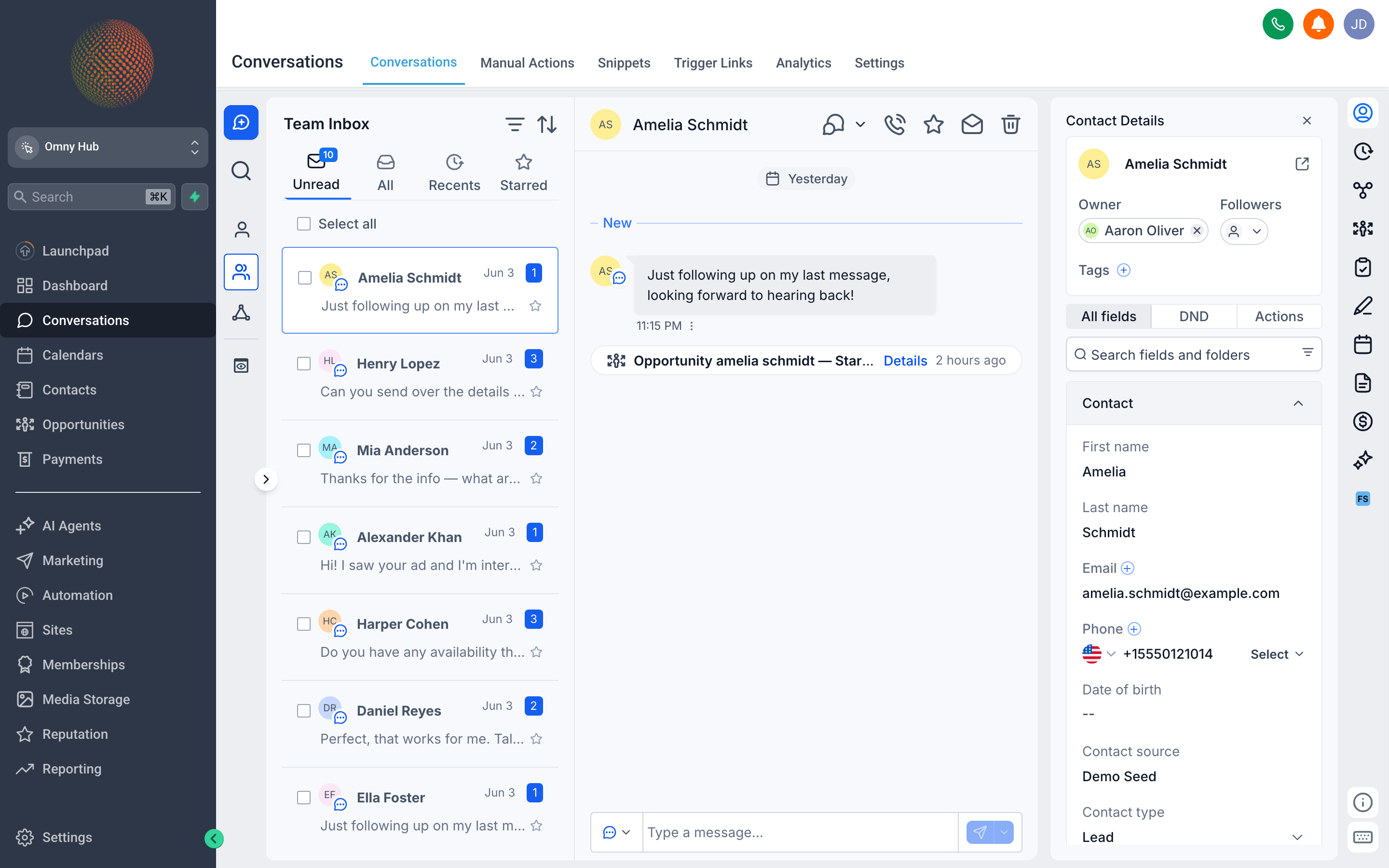Mark conversation as read with envelope icon
The height and width of the screenshot is (868, 1389).
tap(972, 124)
